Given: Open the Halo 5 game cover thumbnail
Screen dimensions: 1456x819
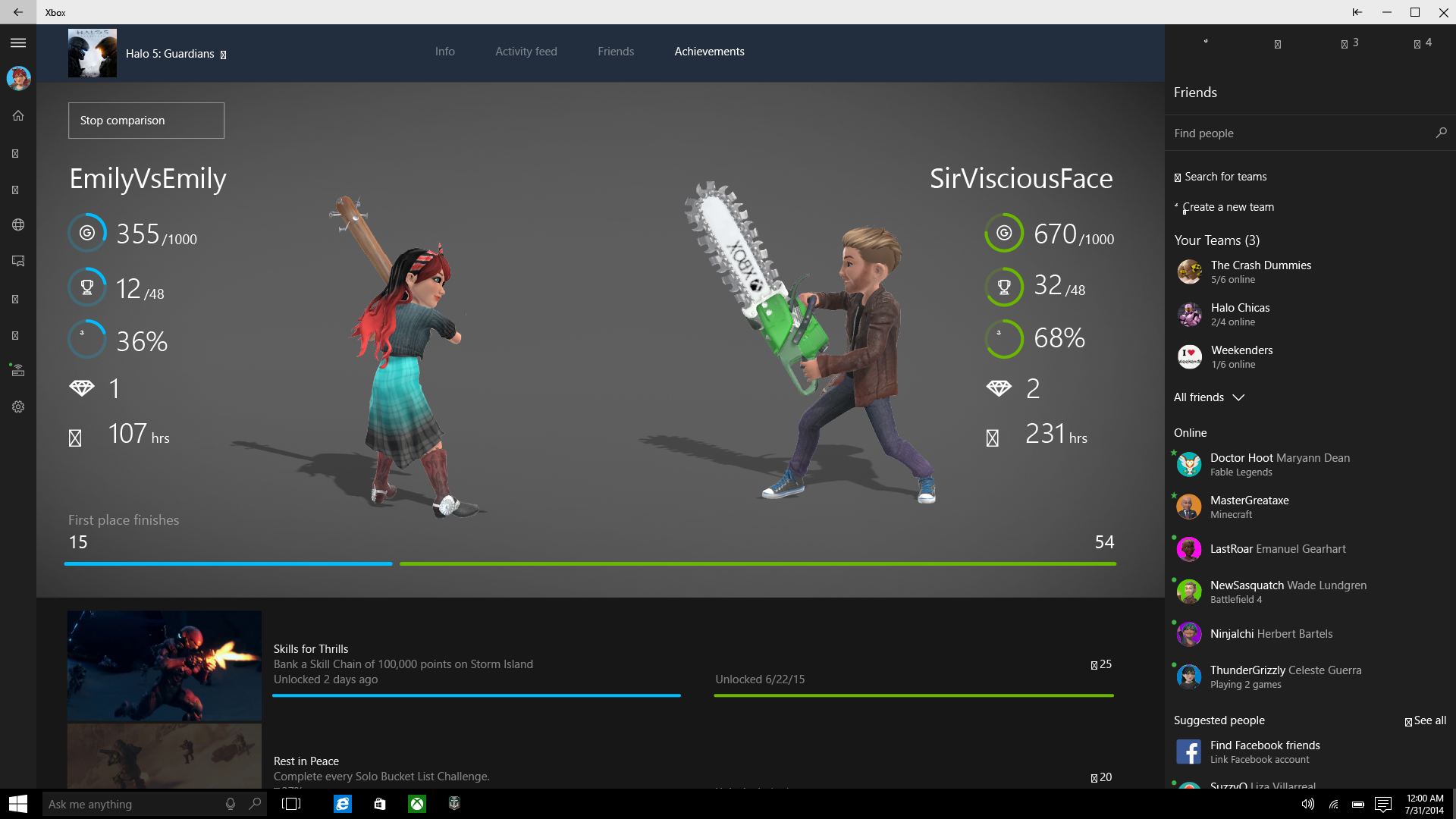Looking at the screenshot, I should pos(93,53).
